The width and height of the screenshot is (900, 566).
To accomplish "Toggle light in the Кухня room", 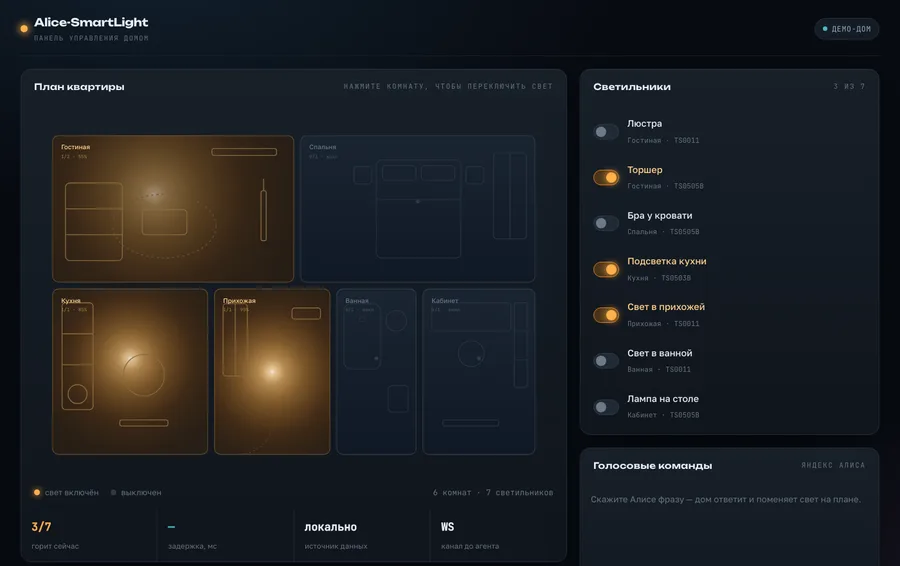I will (130, 371).
